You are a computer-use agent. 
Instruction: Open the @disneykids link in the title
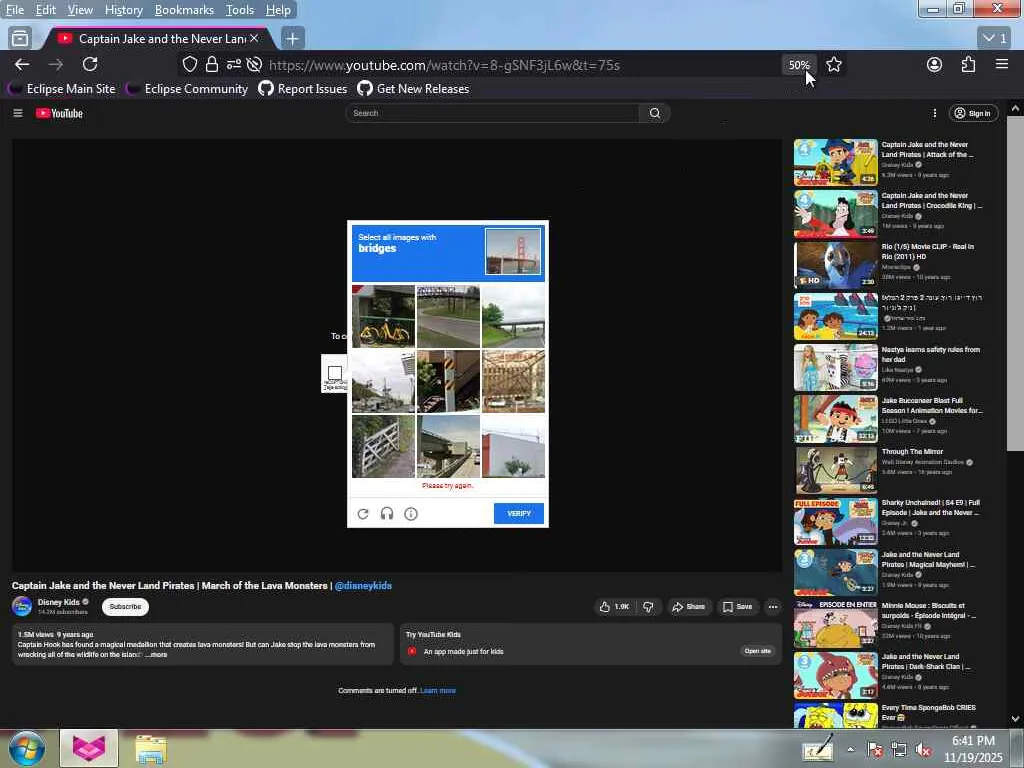(x=363, y=586)
